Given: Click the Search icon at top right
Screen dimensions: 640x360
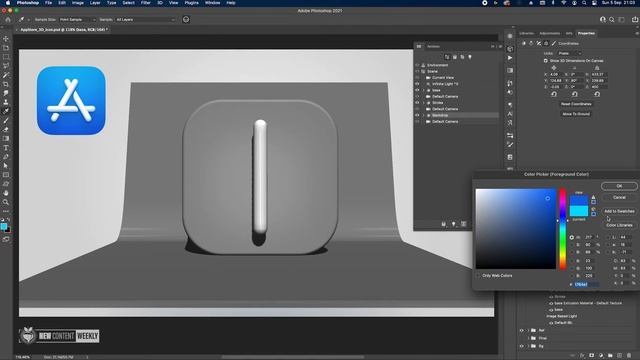Looking at the screenshot, I should tap(611, 19).
